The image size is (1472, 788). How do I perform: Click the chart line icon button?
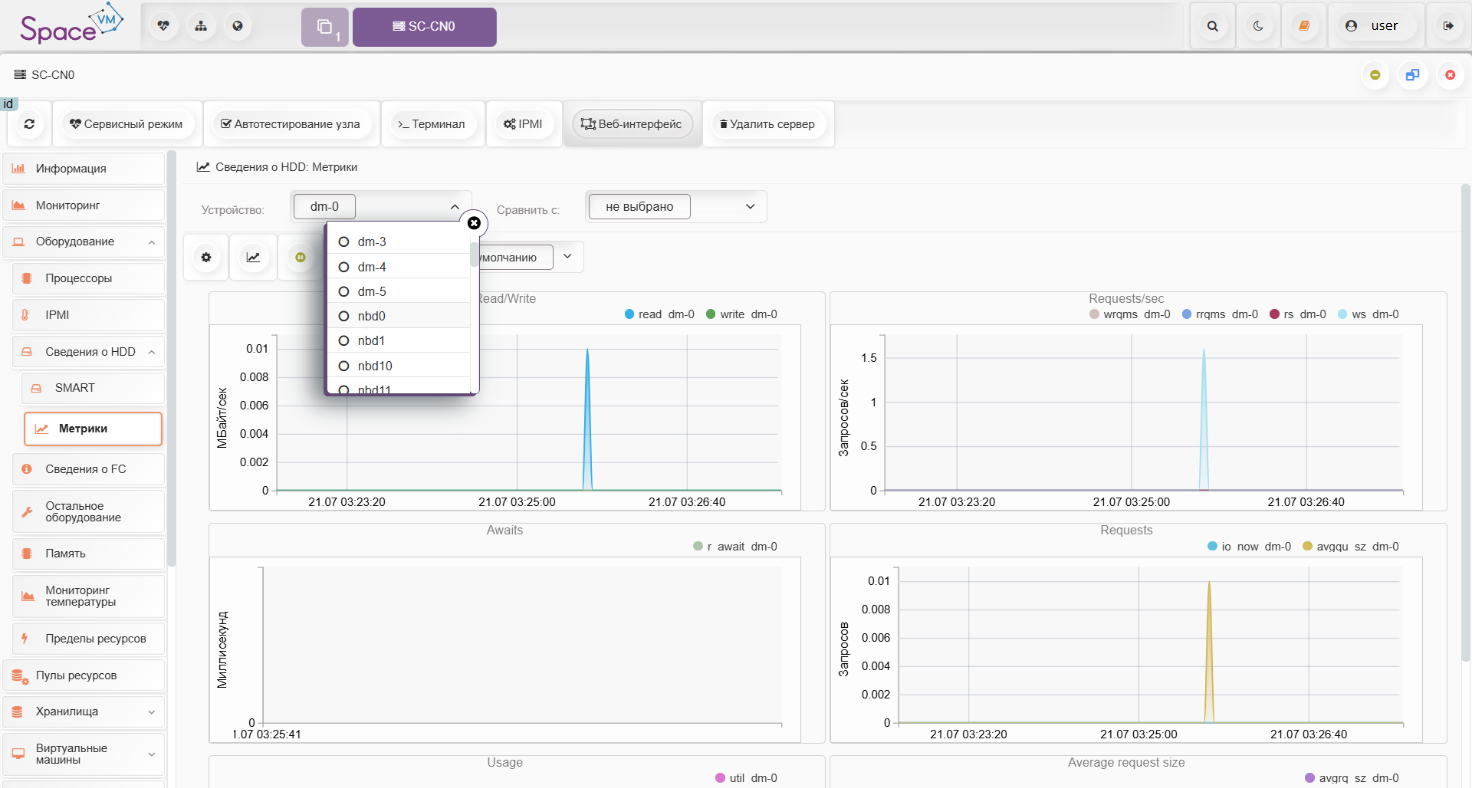254,257
